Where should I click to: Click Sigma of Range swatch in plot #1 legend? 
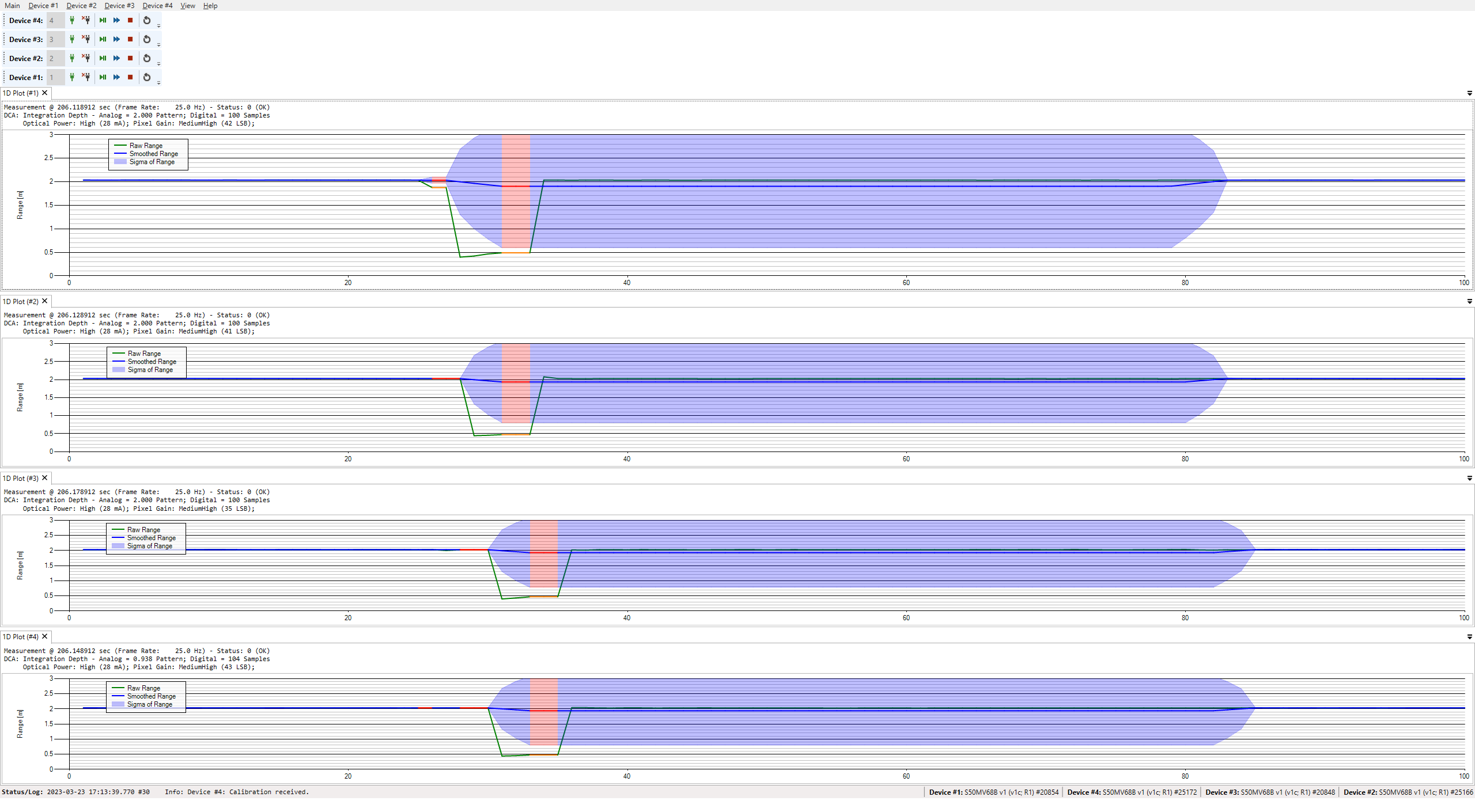(x=120, y=162)
